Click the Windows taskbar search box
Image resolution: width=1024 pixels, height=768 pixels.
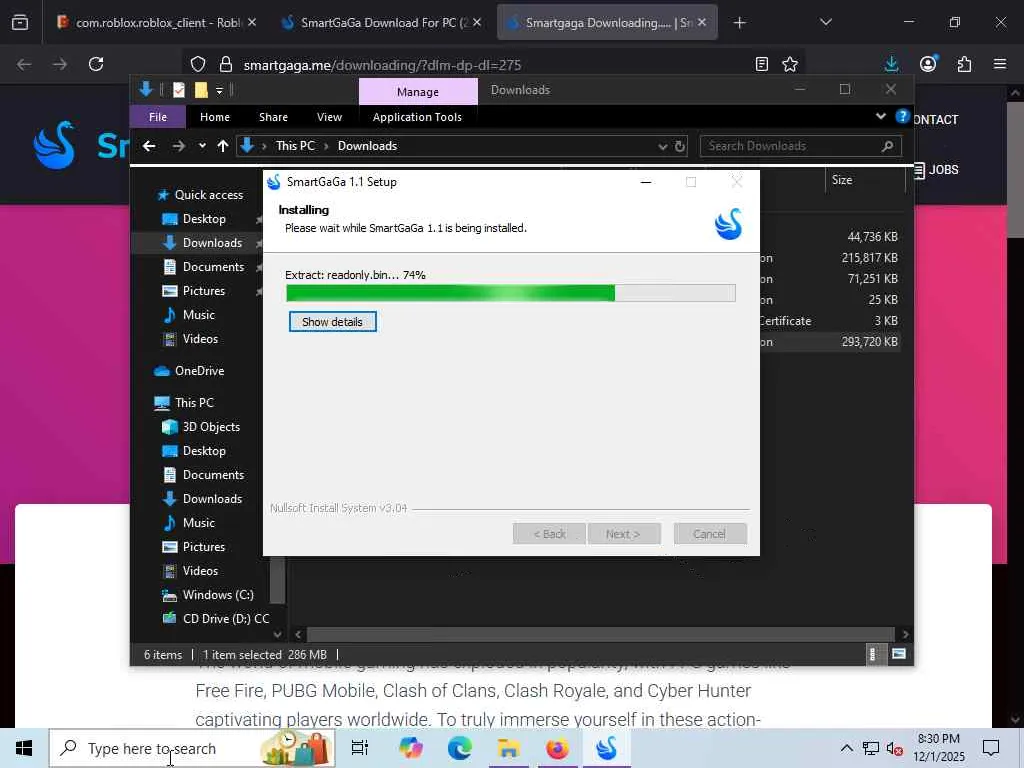191,748
